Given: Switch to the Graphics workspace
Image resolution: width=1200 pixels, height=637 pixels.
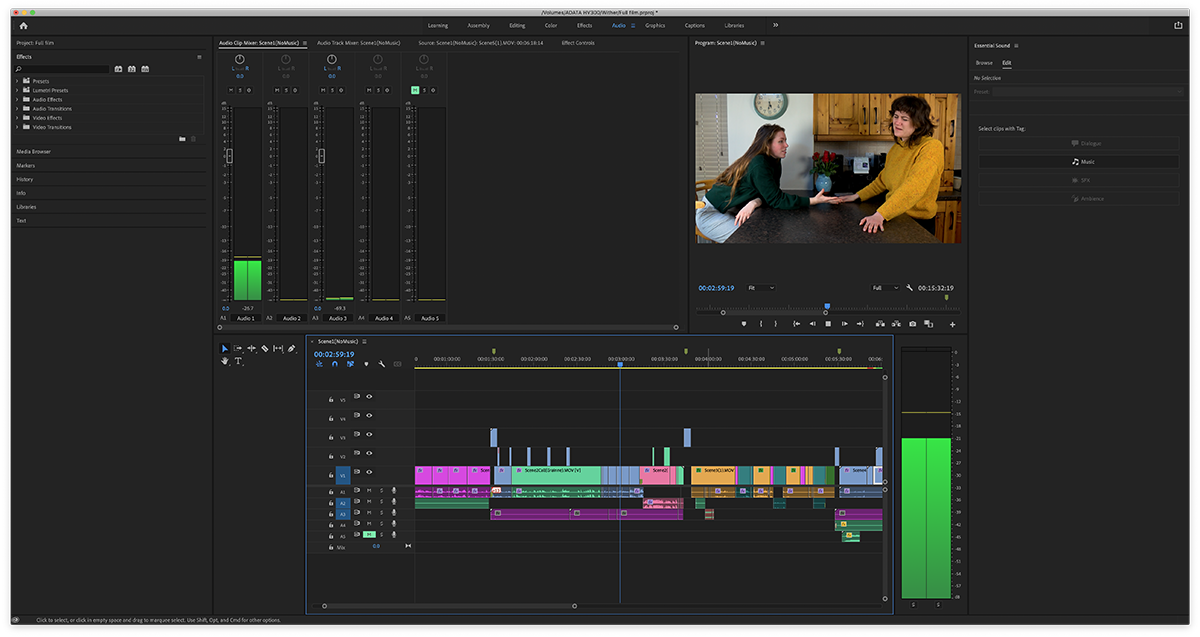Looking at the screenshot, I should tap(655, 25).
